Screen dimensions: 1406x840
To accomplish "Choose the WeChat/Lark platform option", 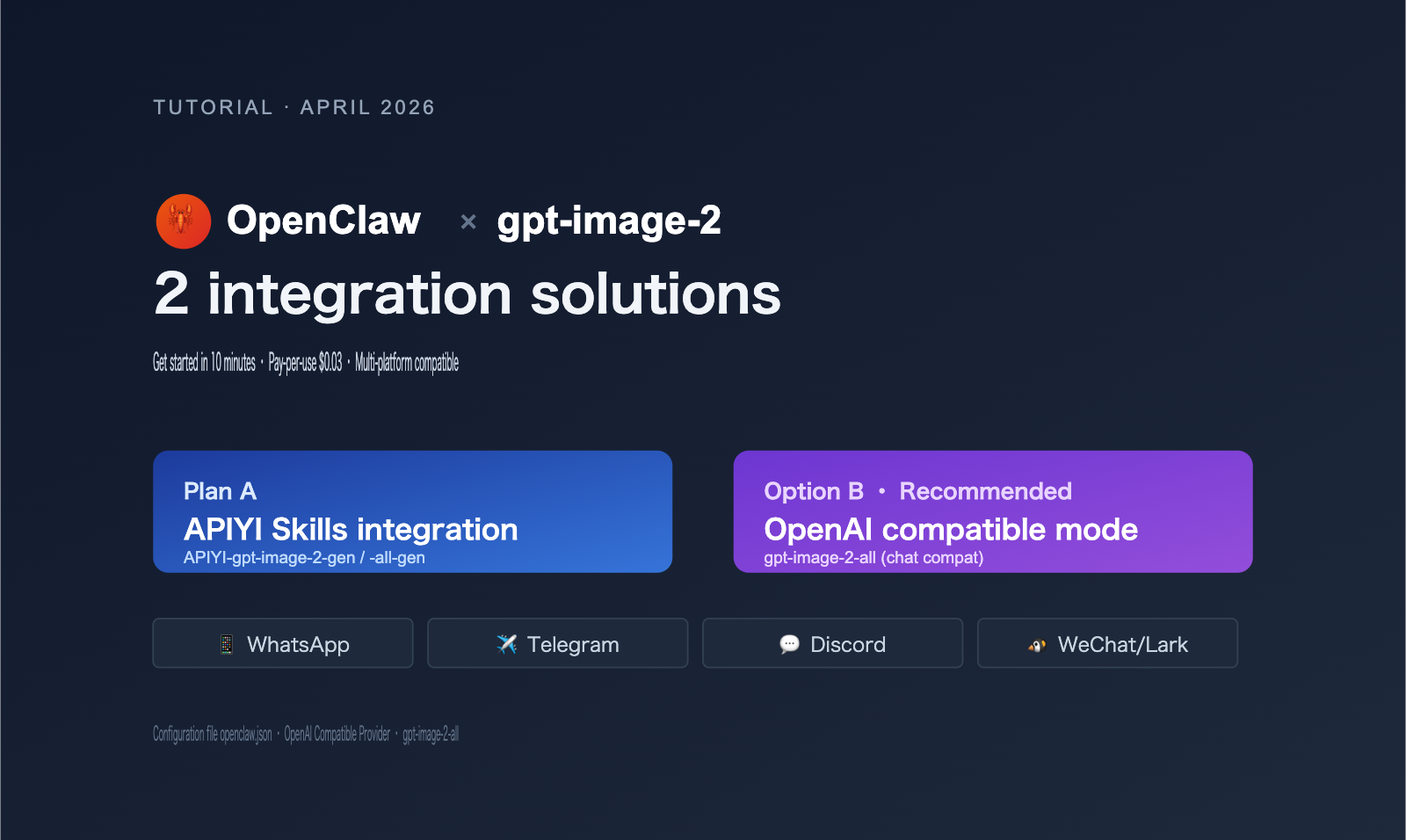I will pyautogui.click(x=1107, y=643).
